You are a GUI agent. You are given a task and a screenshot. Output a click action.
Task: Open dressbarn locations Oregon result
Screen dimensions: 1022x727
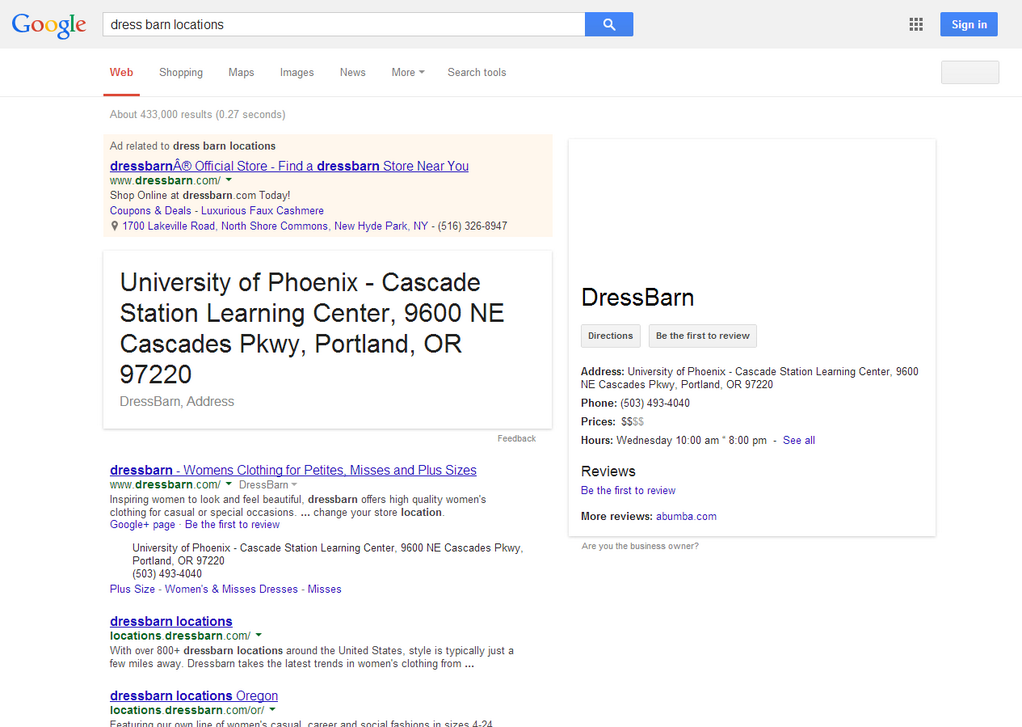194,696
